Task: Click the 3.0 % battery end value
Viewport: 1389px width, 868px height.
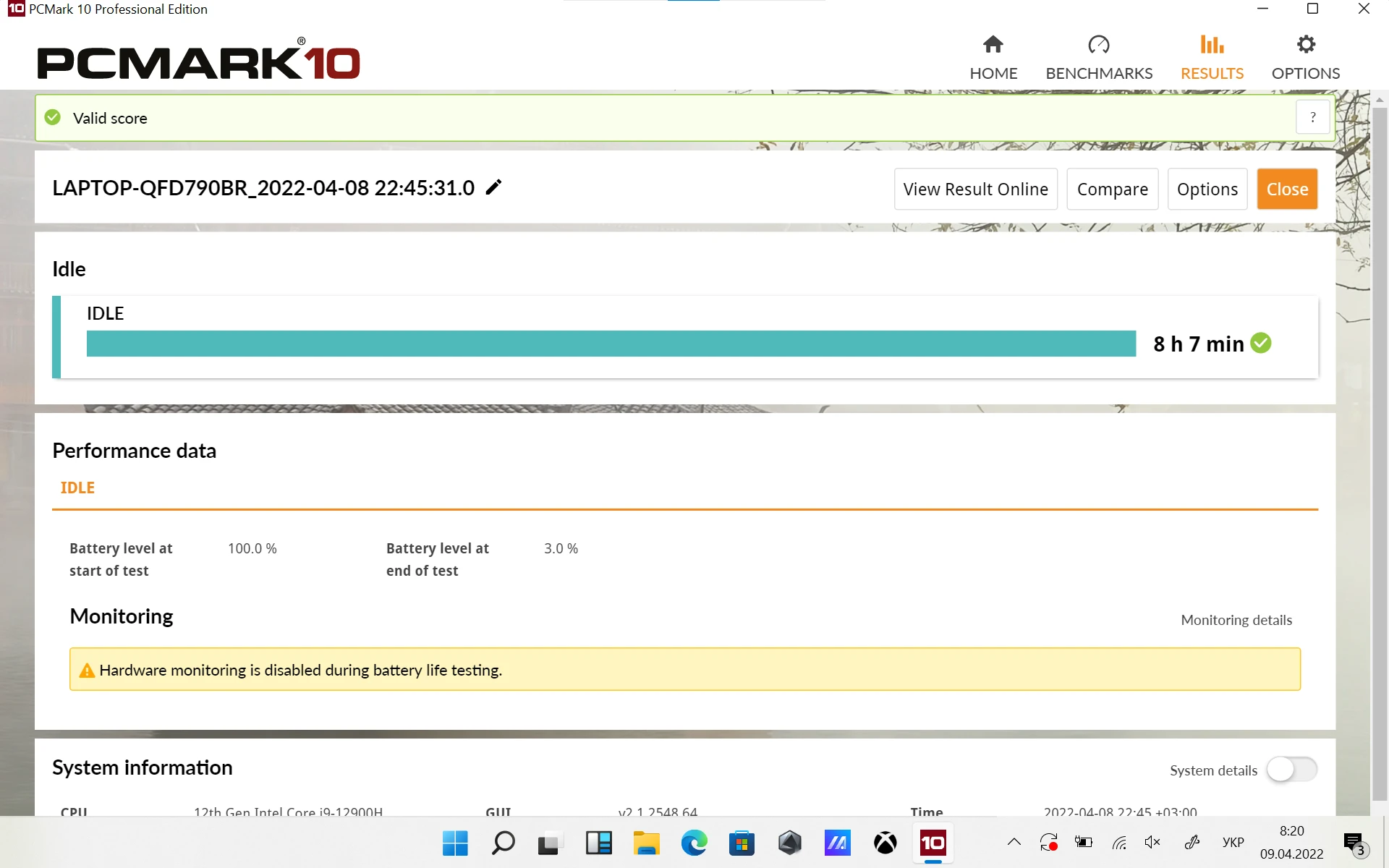Action: [x=561, y=548]
